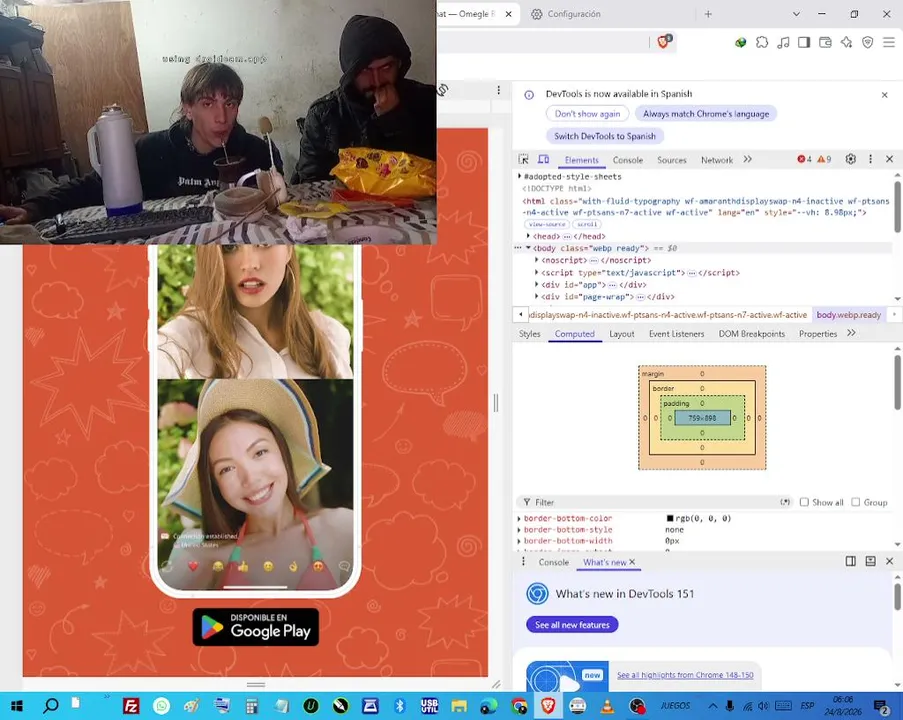Open Google Chrome from the taskbar
This screenshot has height=720, width=903.
(x=519, y=706)
